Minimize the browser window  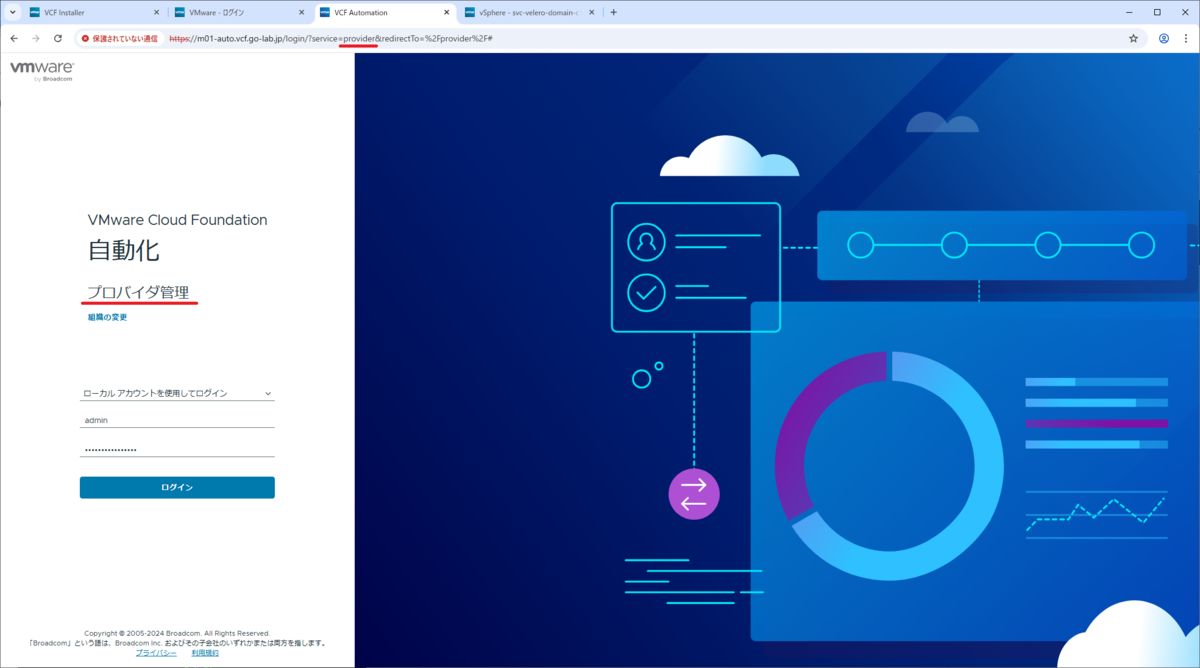[1130, 12]
